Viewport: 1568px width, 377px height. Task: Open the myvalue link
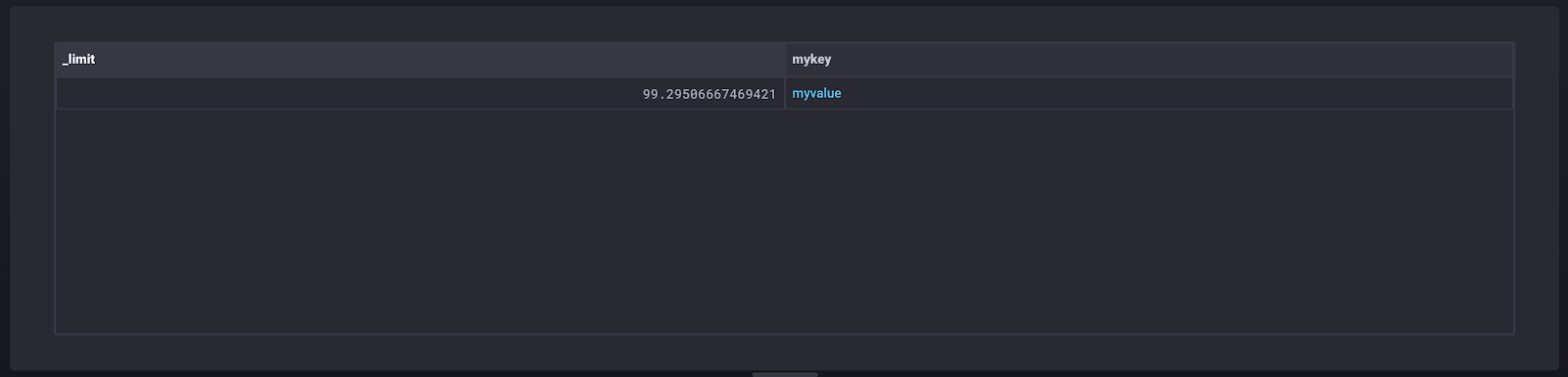pos(816,94)
